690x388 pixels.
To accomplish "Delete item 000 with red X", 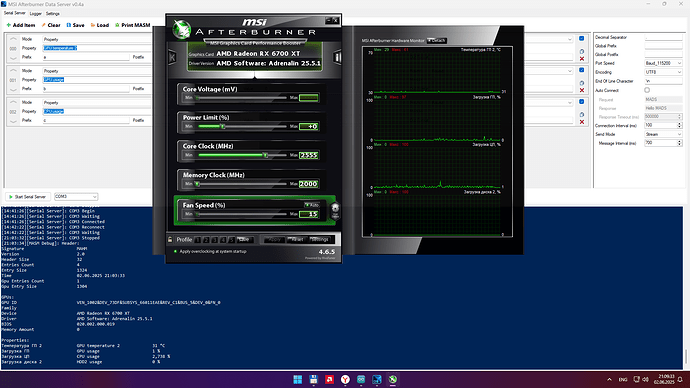I will [x=582, y=59].
